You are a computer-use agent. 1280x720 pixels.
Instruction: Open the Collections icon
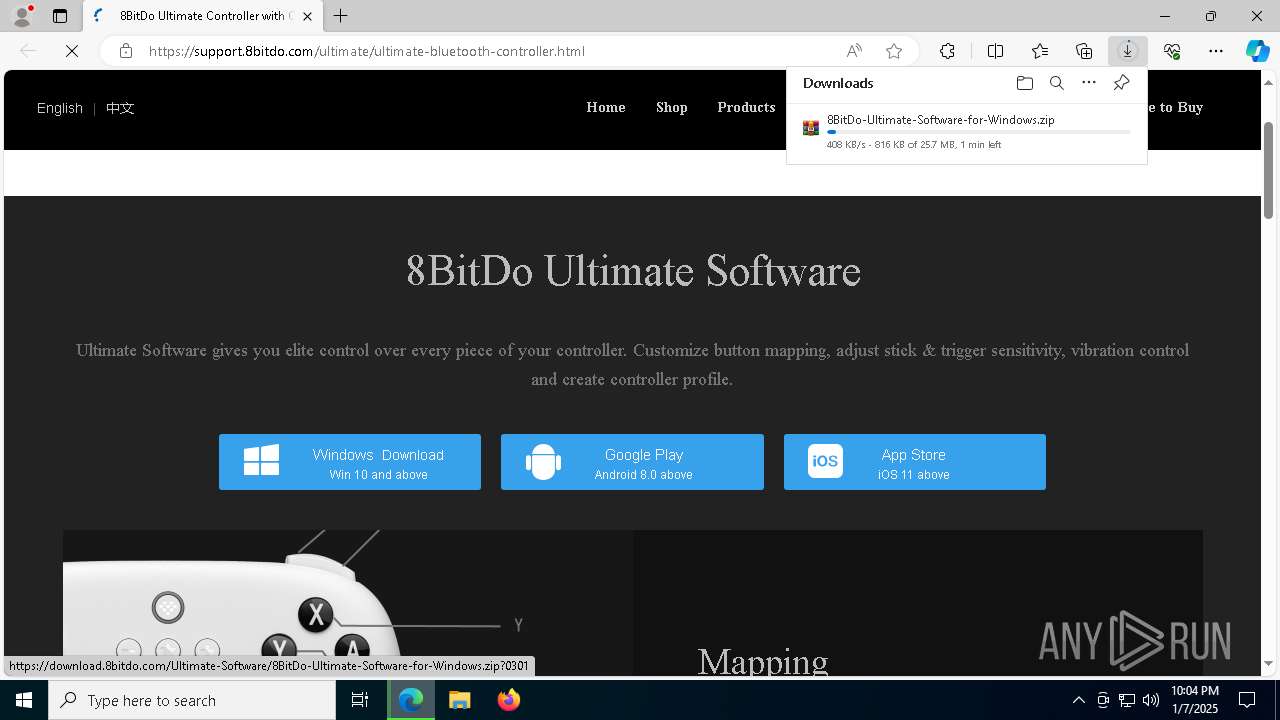(1084, 51)
